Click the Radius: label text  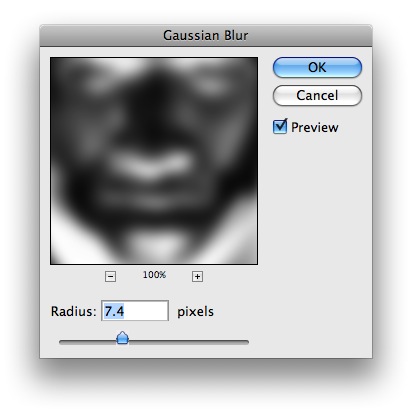pyautogui.click(x=73, y=311)
